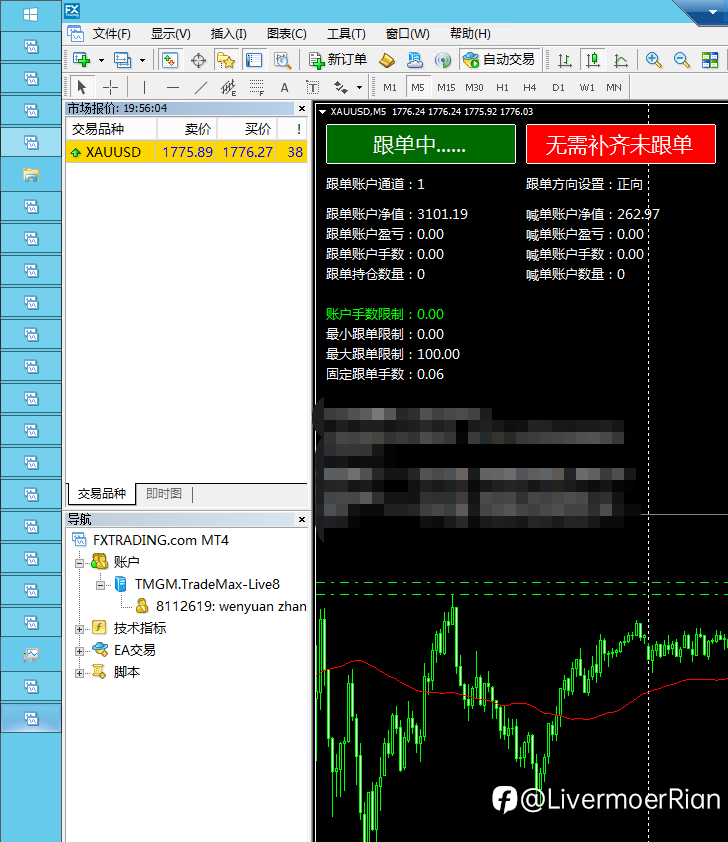Toggle the Terminal window icon
This screenshot has width=728, height=842.
[x=253, y=60]
